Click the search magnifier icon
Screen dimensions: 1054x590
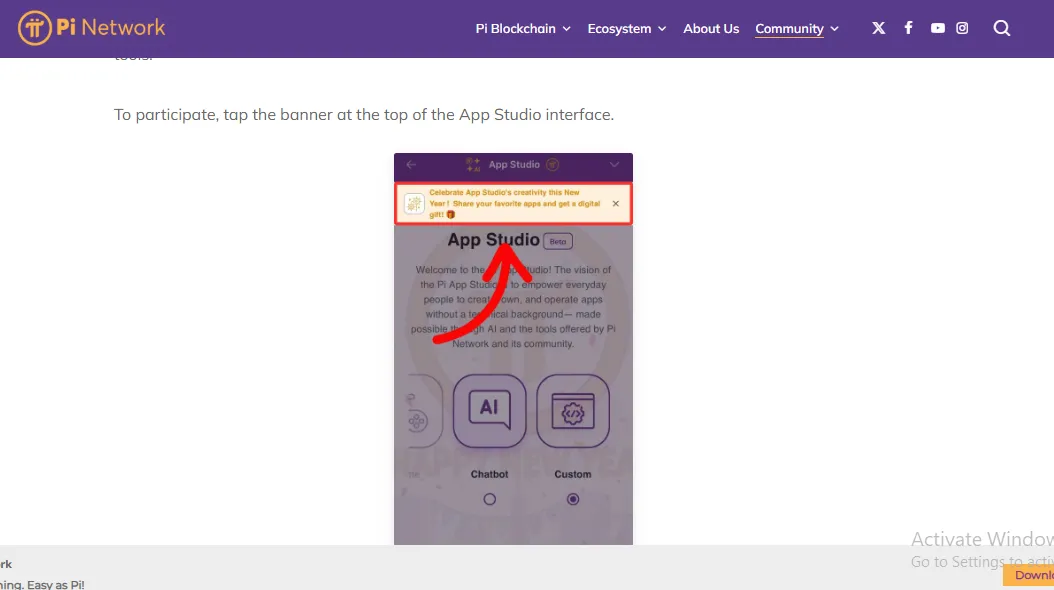[1001, 28]
